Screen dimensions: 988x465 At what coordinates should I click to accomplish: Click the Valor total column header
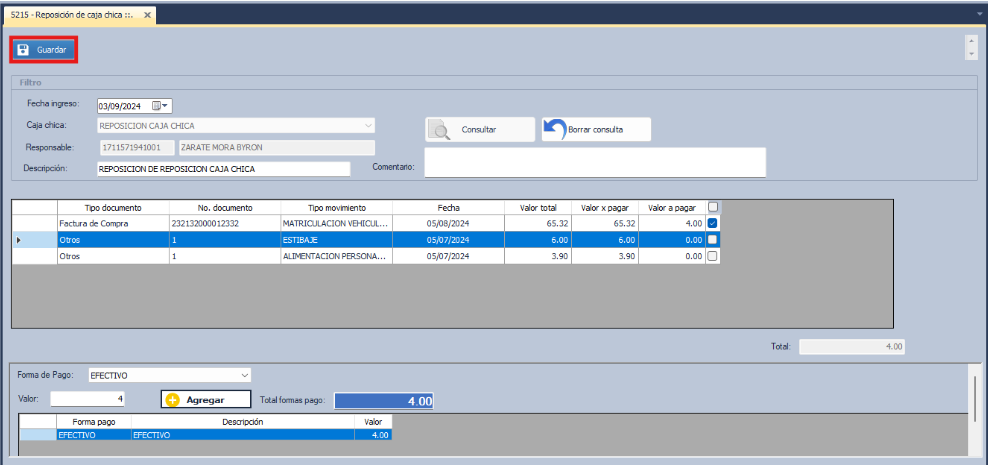[540, 207]
